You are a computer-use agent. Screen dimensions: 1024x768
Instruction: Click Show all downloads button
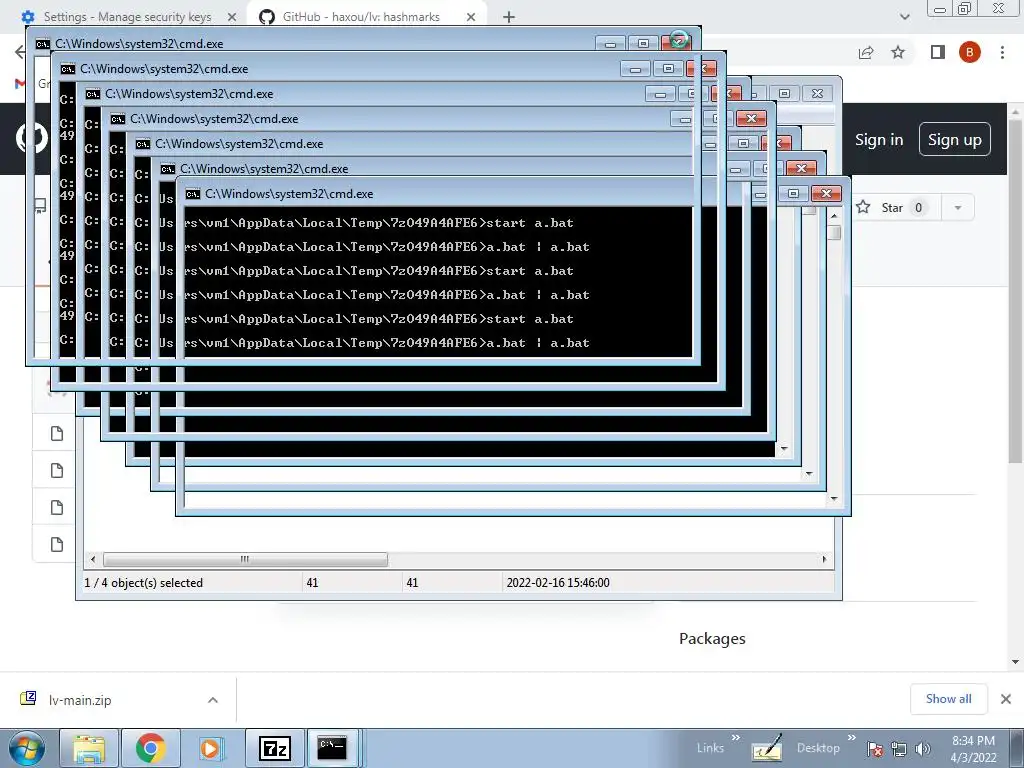(x=948, y=699)
